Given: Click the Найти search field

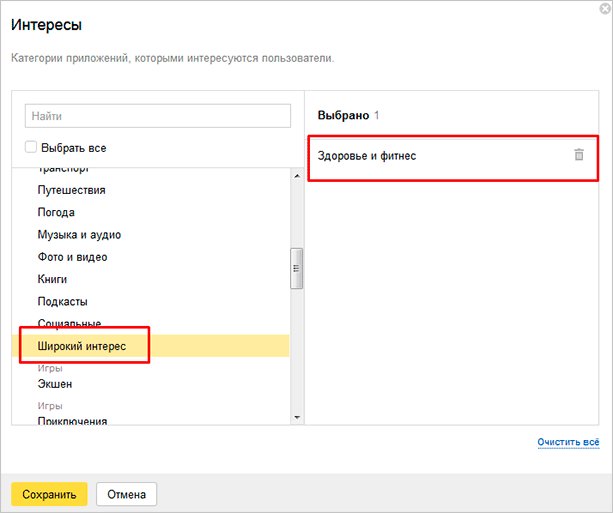Looking at the screenshot, I should pyautogui.click(x=157, y=116).
